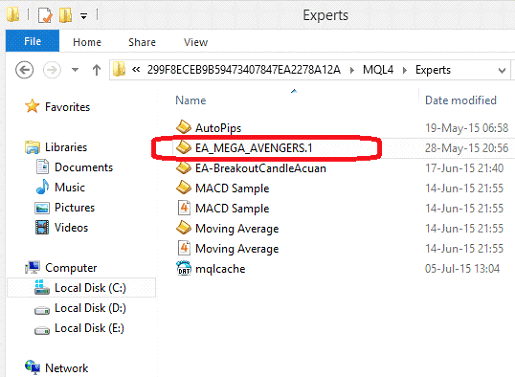515x377 pixels.
Task: Click the Local Disk (E:) drive icon
Action: coord(42,331)
